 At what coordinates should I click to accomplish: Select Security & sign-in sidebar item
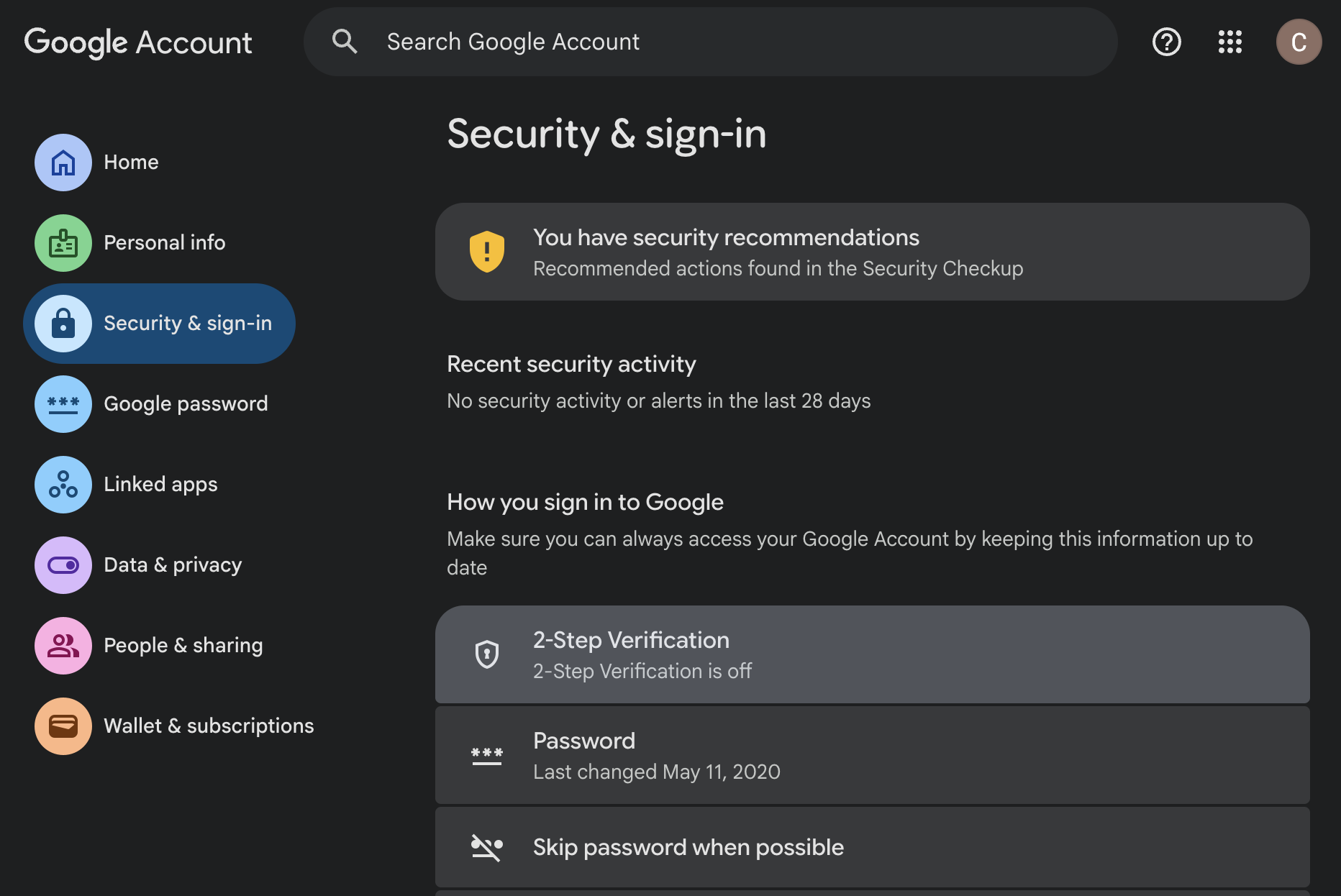(x=160, y=324)
